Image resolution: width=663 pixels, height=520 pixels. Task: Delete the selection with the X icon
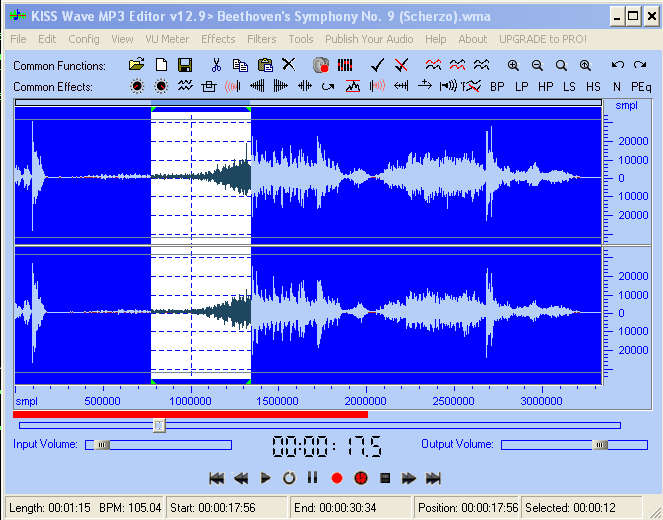(288, 65)
